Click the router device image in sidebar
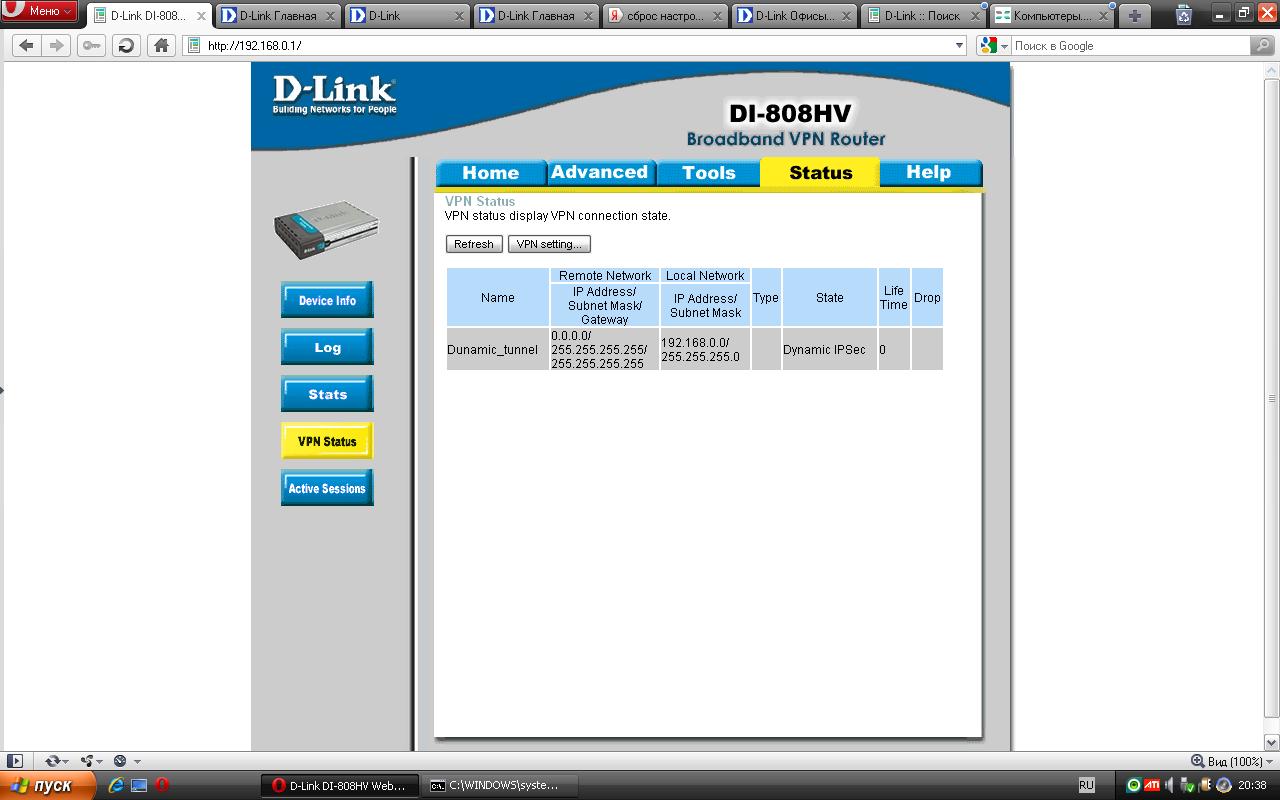 click(x=327, y=230)
